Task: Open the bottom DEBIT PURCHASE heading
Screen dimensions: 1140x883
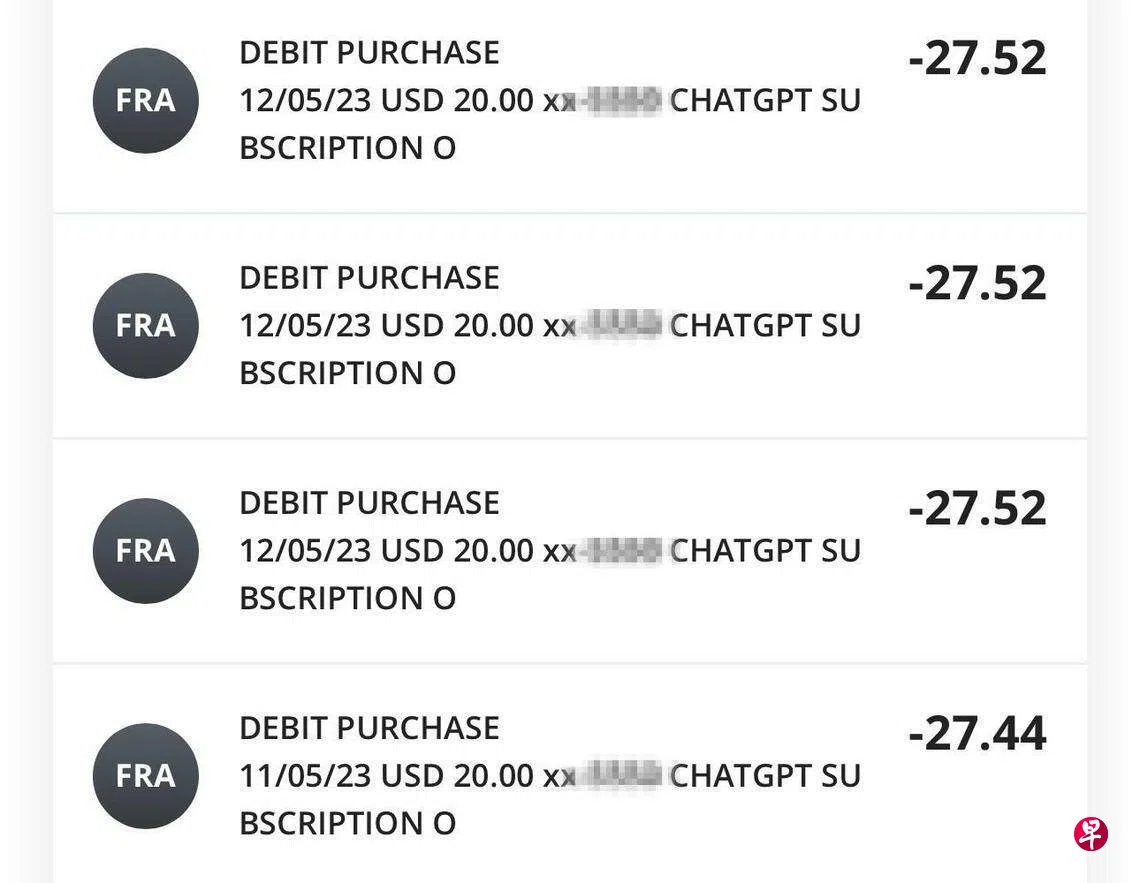Action: click(x=369, y=728)
